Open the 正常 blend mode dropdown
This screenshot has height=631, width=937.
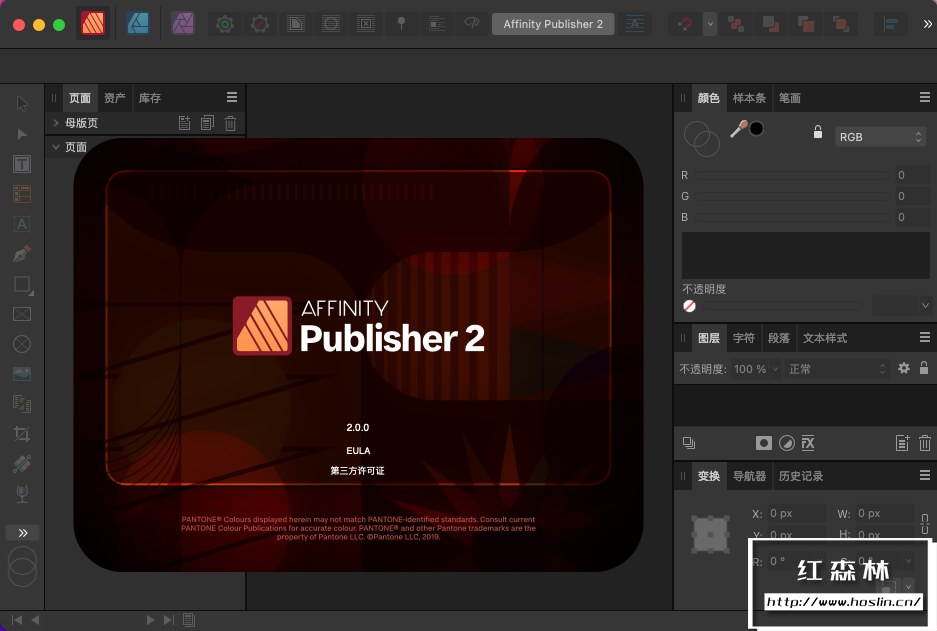point(836,369)
